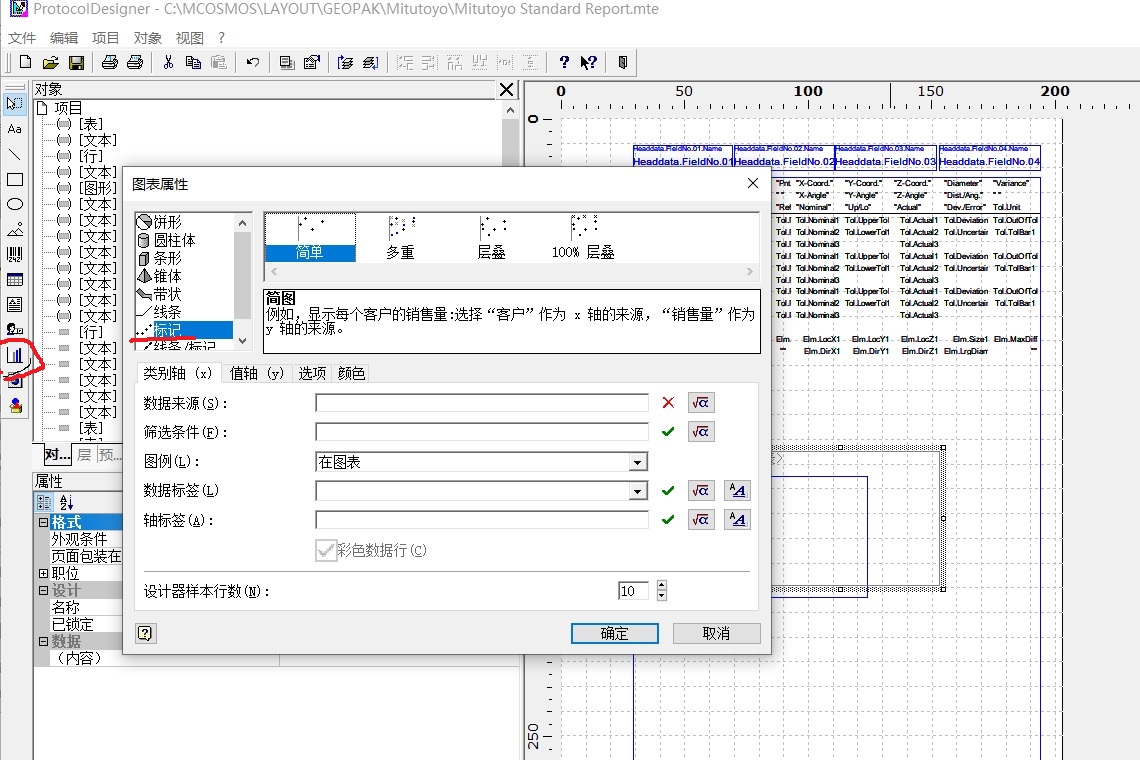The height and width of the screenshot is (760, 1140).
Task: Toggle 彩色数据行 checkbox
Action: click(x=326, y=551)
